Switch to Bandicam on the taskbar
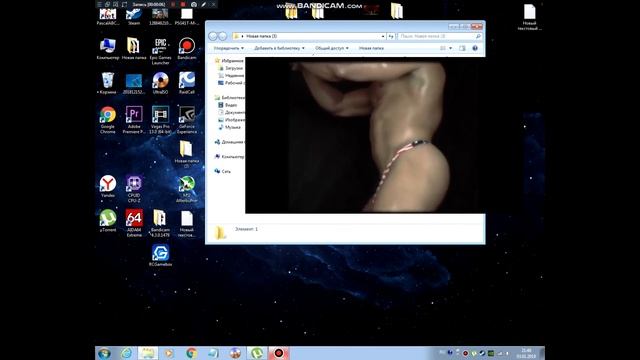 [x=279, y=353]
